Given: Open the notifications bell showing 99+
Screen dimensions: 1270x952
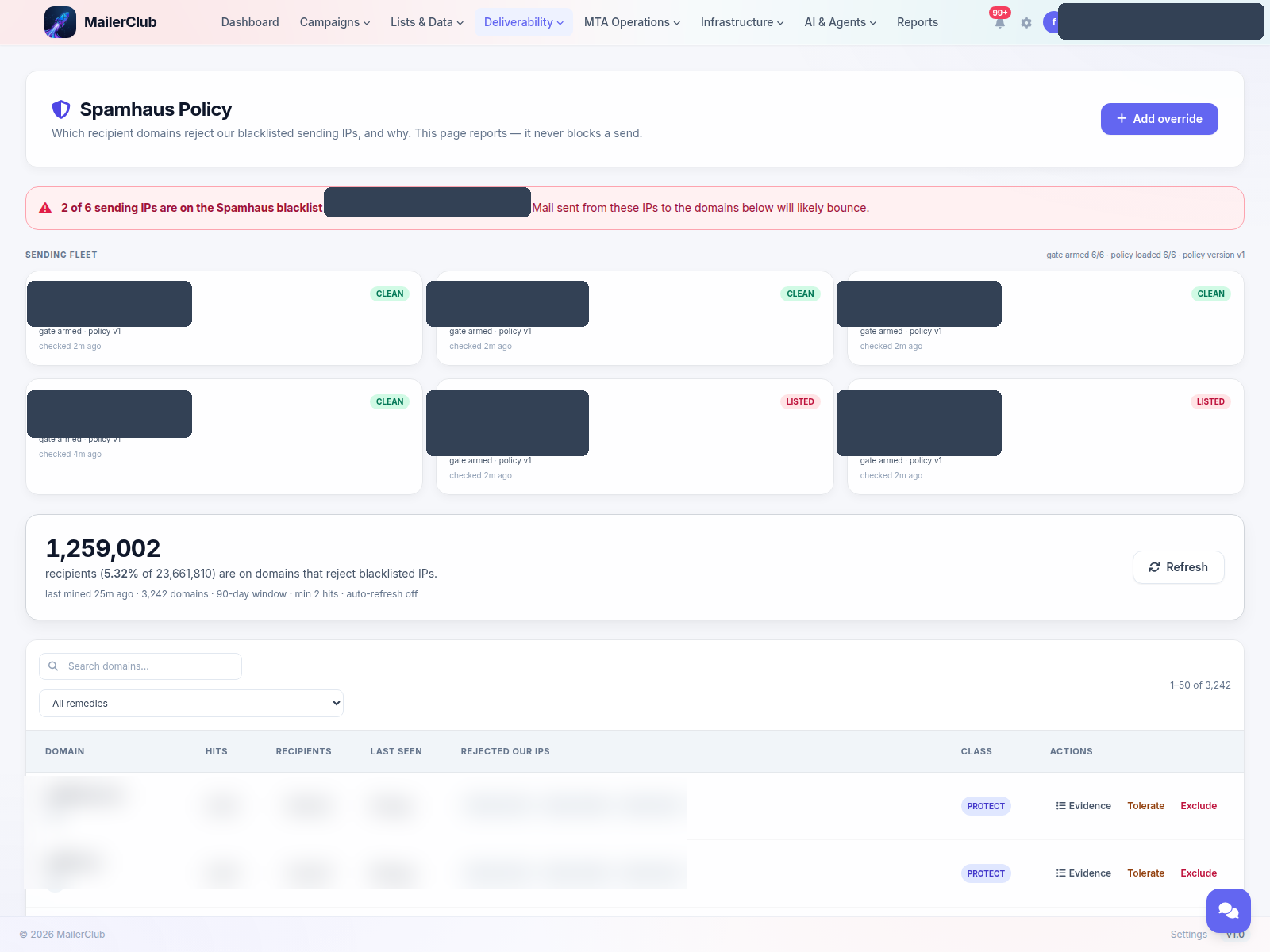Looking at the screenshot, I should pyautogui.click(x=1000, y=22).
